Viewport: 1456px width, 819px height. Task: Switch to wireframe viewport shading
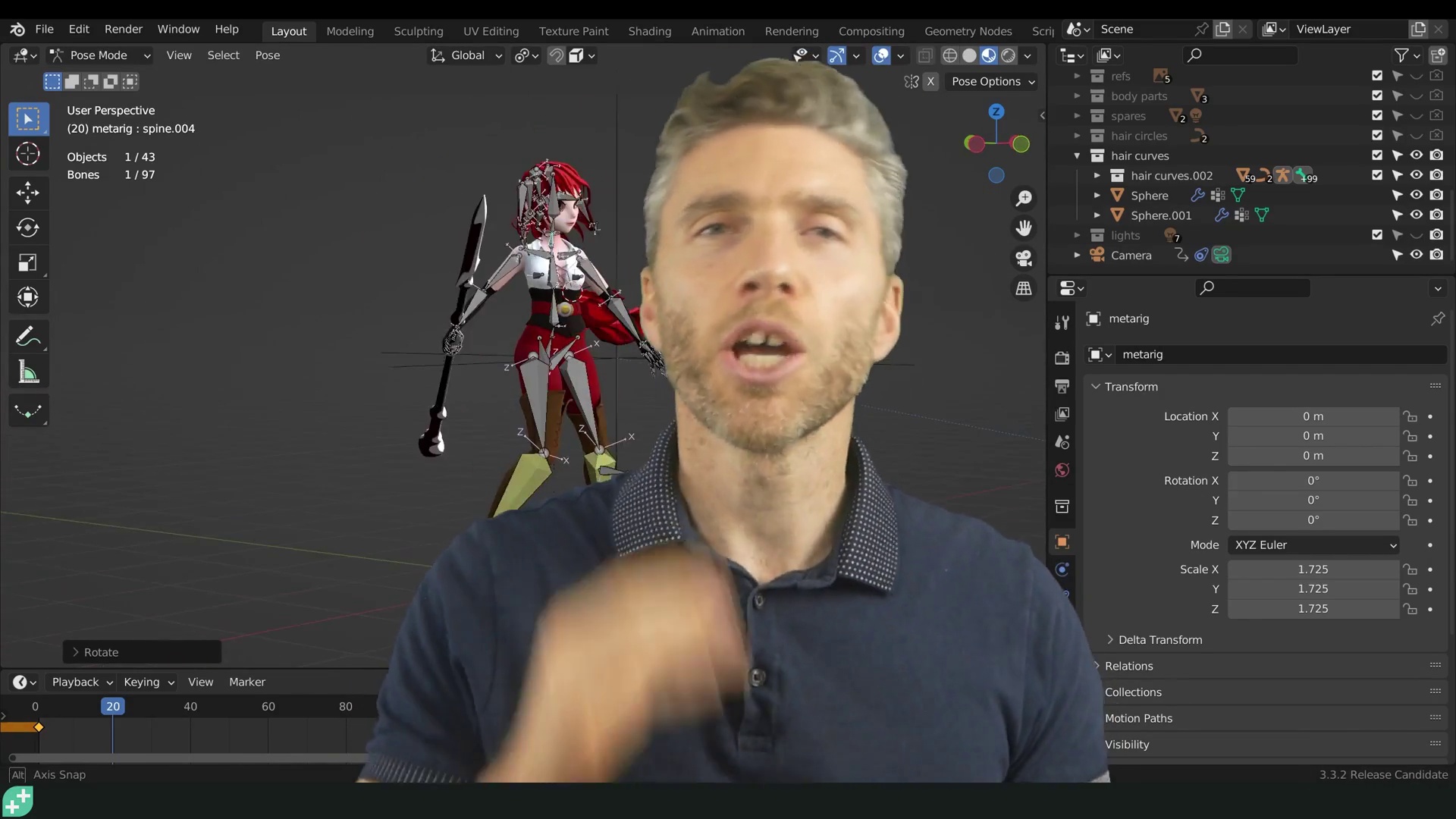coord(949,55)
